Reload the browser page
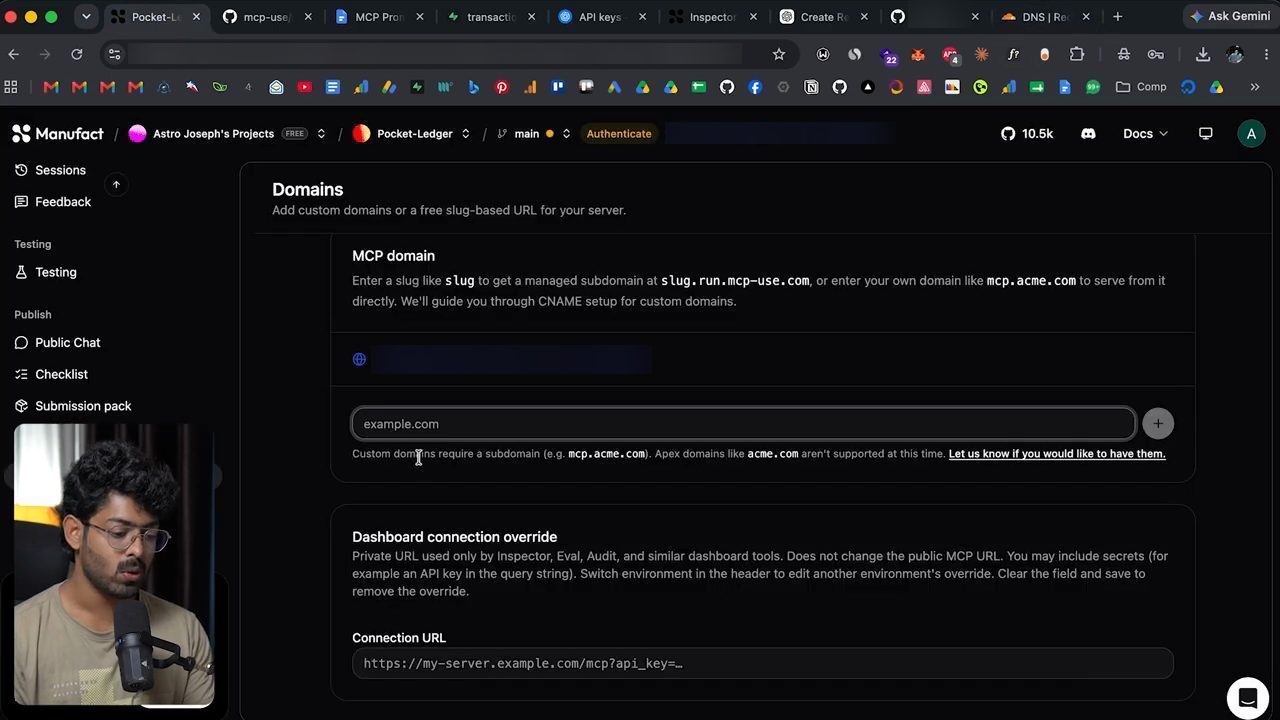1280x720 pixels. tap(77, 54)
